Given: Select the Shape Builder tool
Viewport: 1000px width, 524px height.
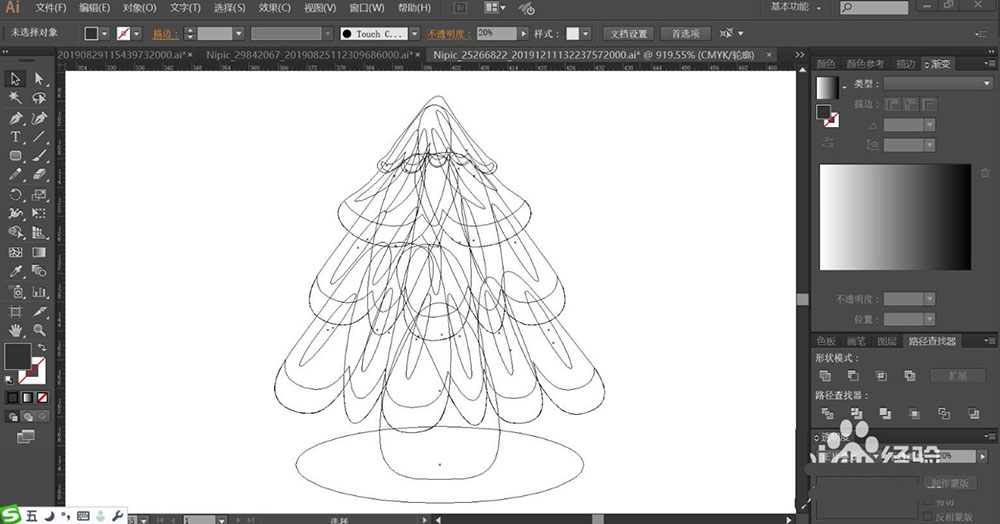Looking at the screenshot, I should click(15, 233).
